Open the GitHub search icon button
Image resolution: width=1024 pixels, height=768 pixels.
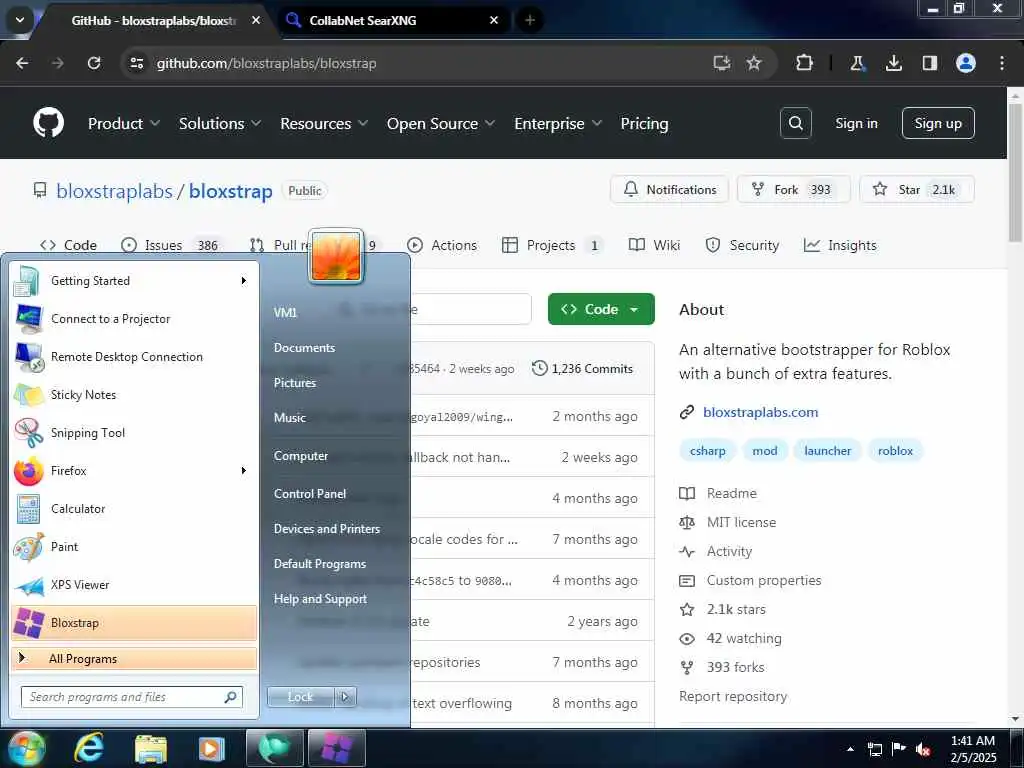pos(795,123)
